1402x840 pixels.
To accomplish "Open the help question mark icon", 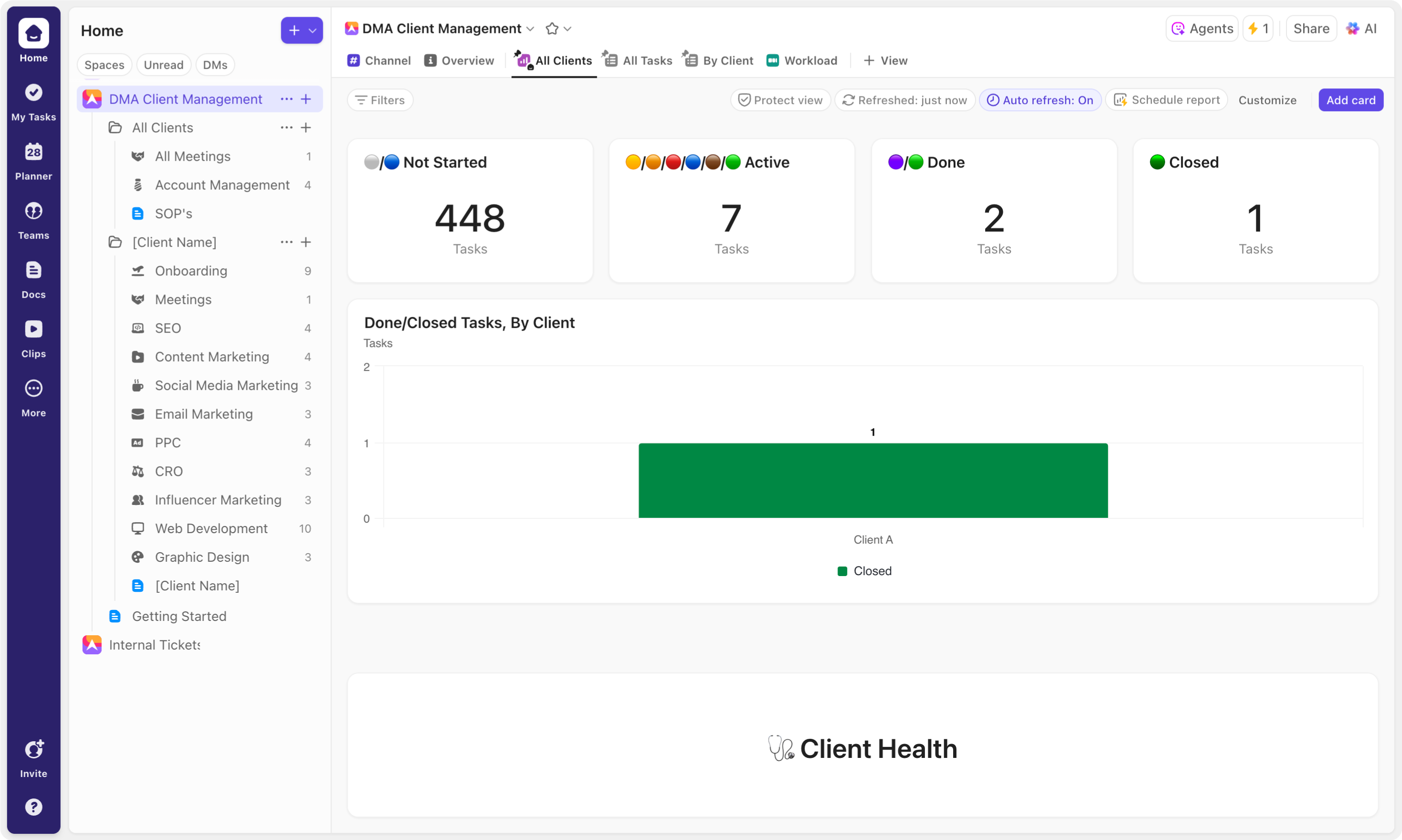I will pos(33,807).
